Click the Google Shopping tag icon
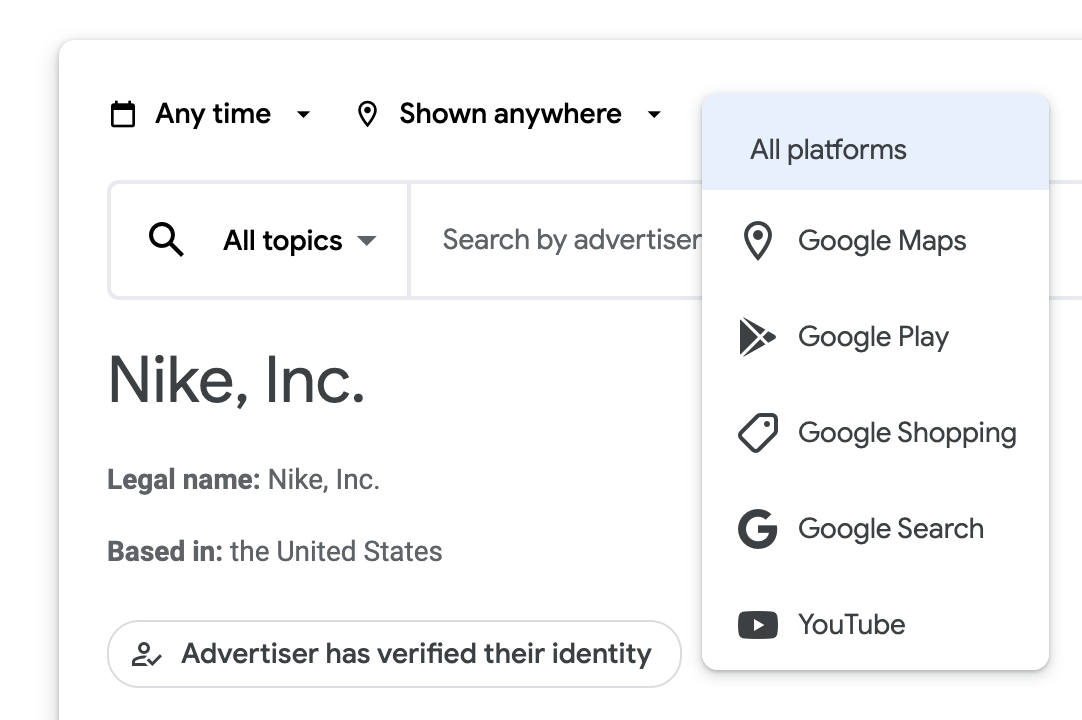1082x720 pixels. (x=757, y=433)
